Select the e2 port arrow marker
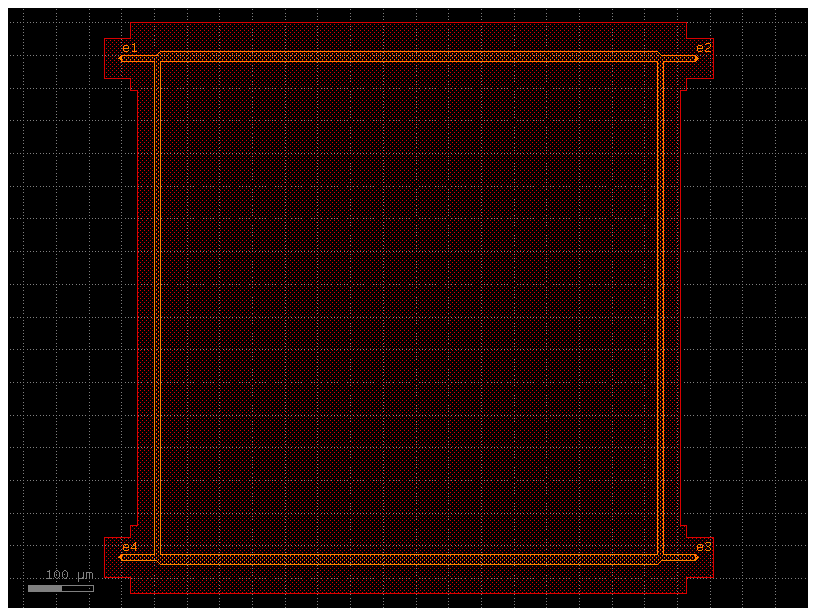This screenshot has height=616, width=816. [696, 58]
